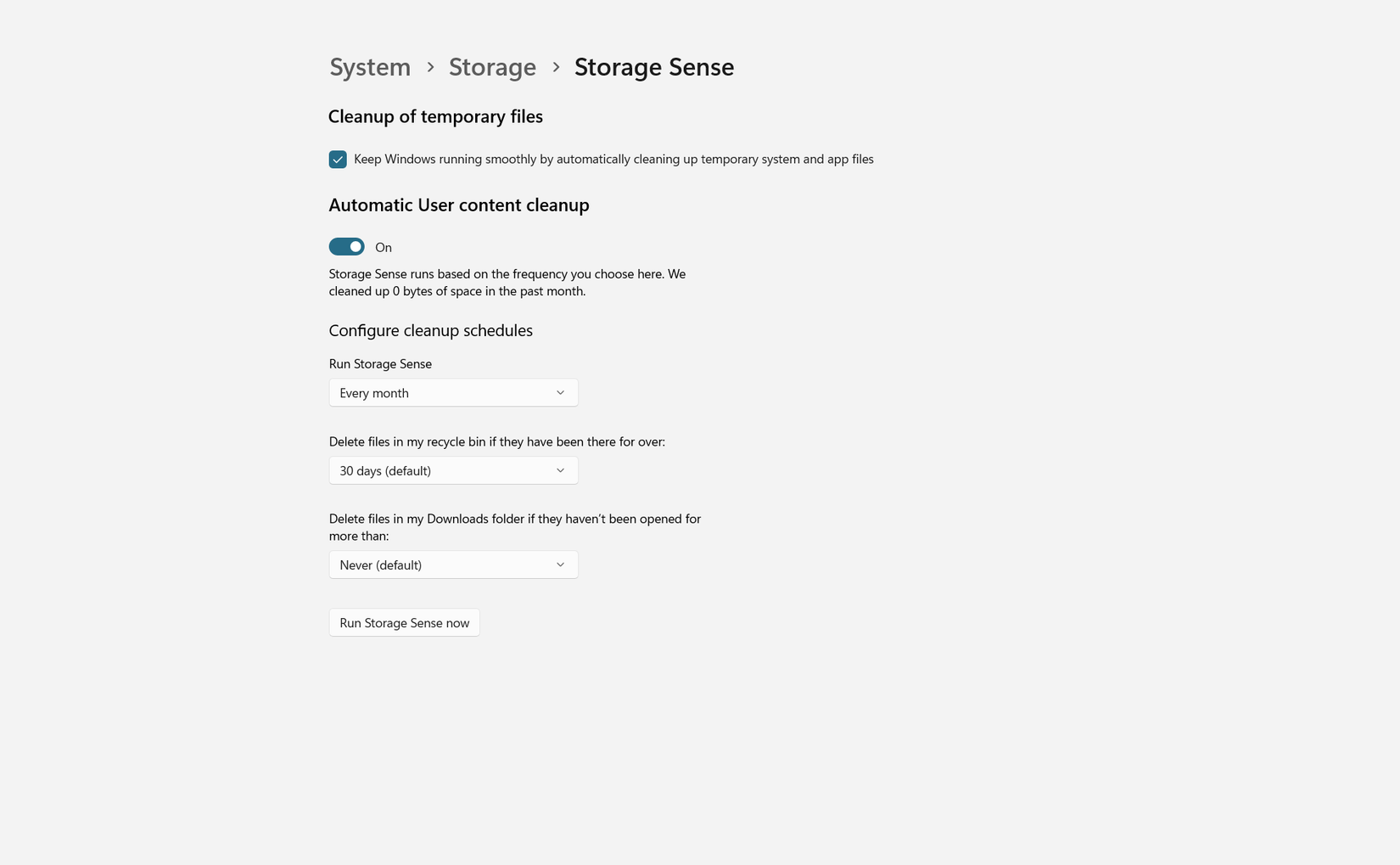
Task: Click the chevron on the "30 days (default)" dropdown
Action: point(560,469)
